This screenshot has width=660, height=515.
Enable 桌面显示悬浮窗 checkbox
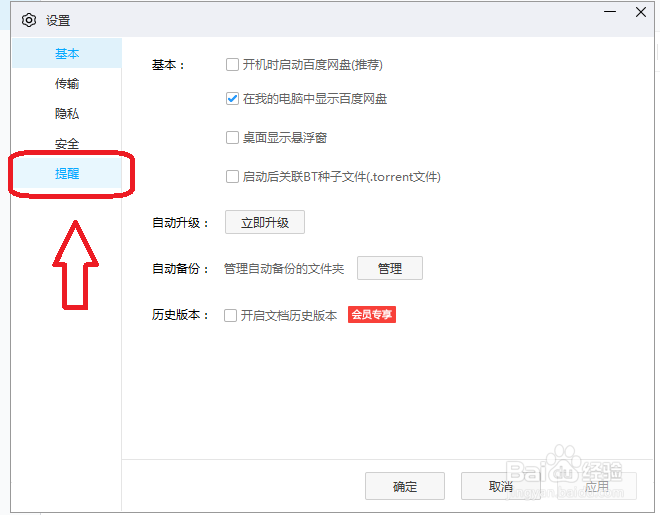[x=232, y=138]
